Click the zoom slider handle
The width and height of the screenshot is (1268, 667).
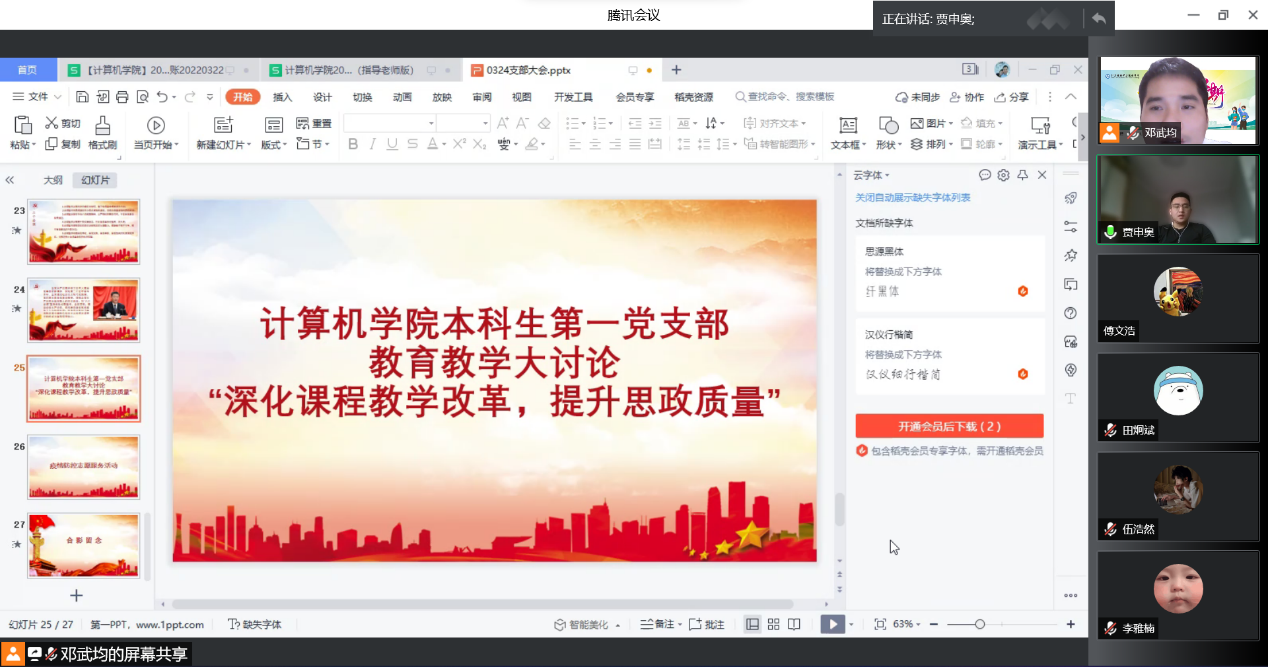click(x=980, y=624)
